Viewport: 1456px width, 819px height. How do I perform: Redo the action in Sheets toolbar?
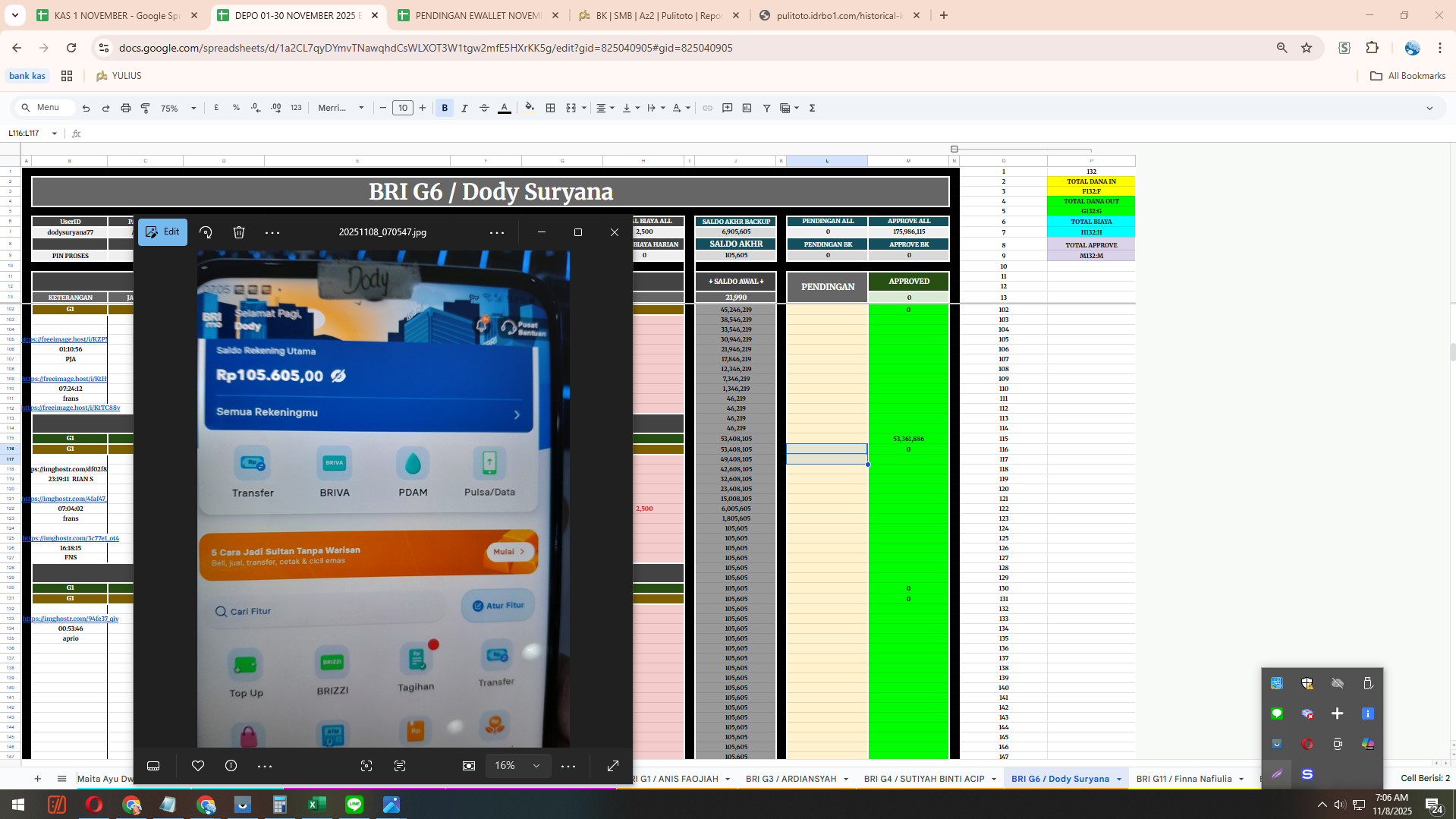pos(105,108)
